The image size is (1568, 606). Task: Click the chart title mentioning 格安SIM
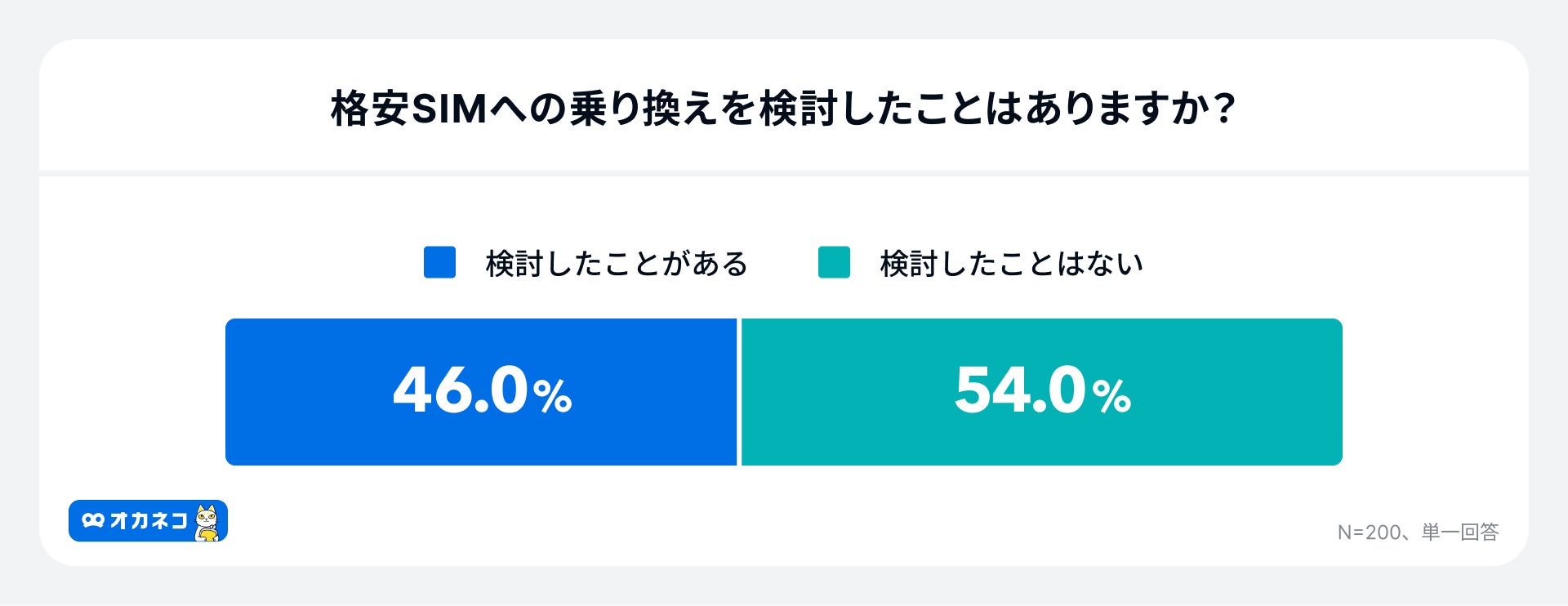pos(782,109)
